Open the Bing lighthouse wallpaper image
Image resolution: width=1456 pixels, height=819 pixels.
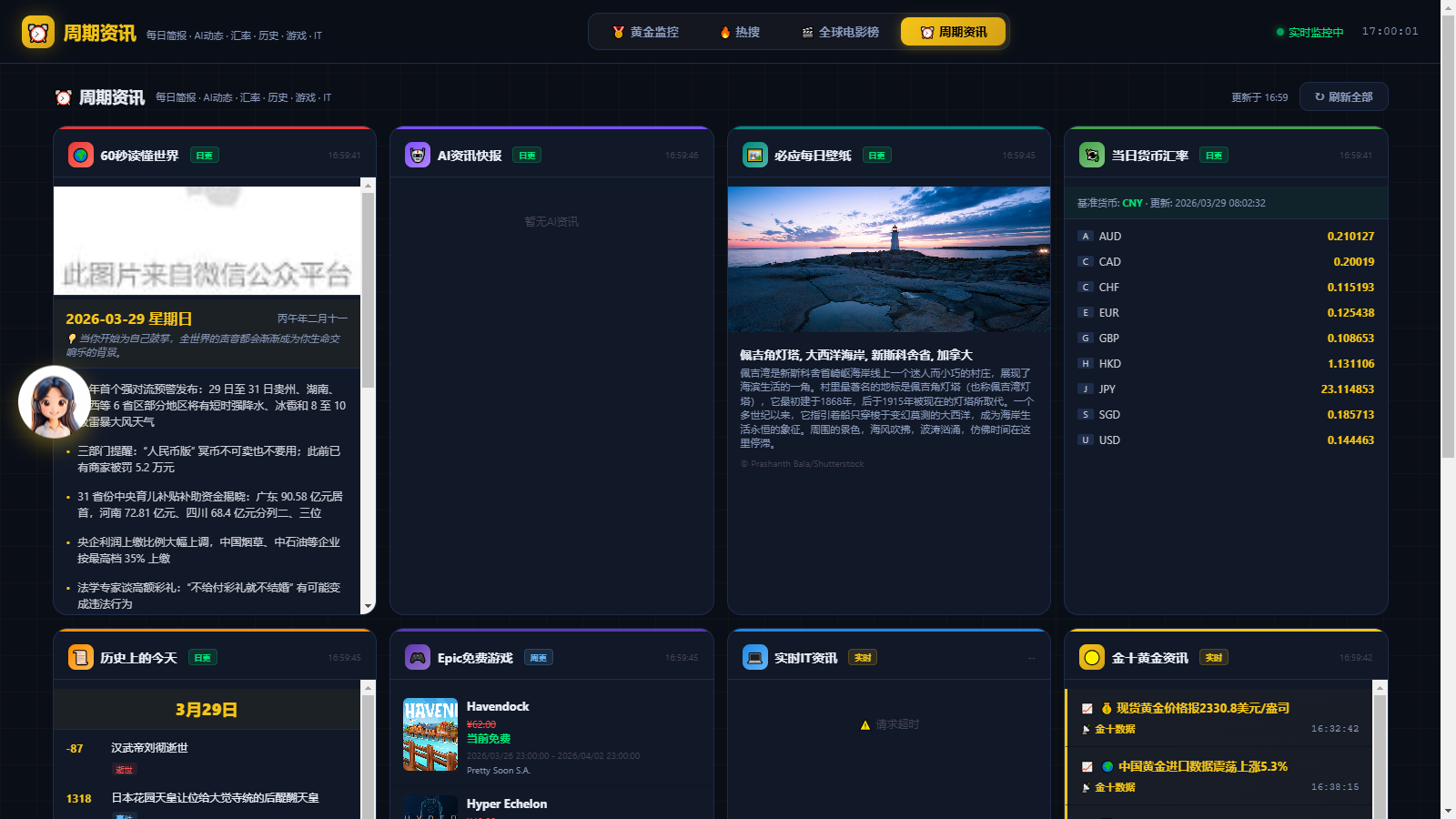coord(889,259)
